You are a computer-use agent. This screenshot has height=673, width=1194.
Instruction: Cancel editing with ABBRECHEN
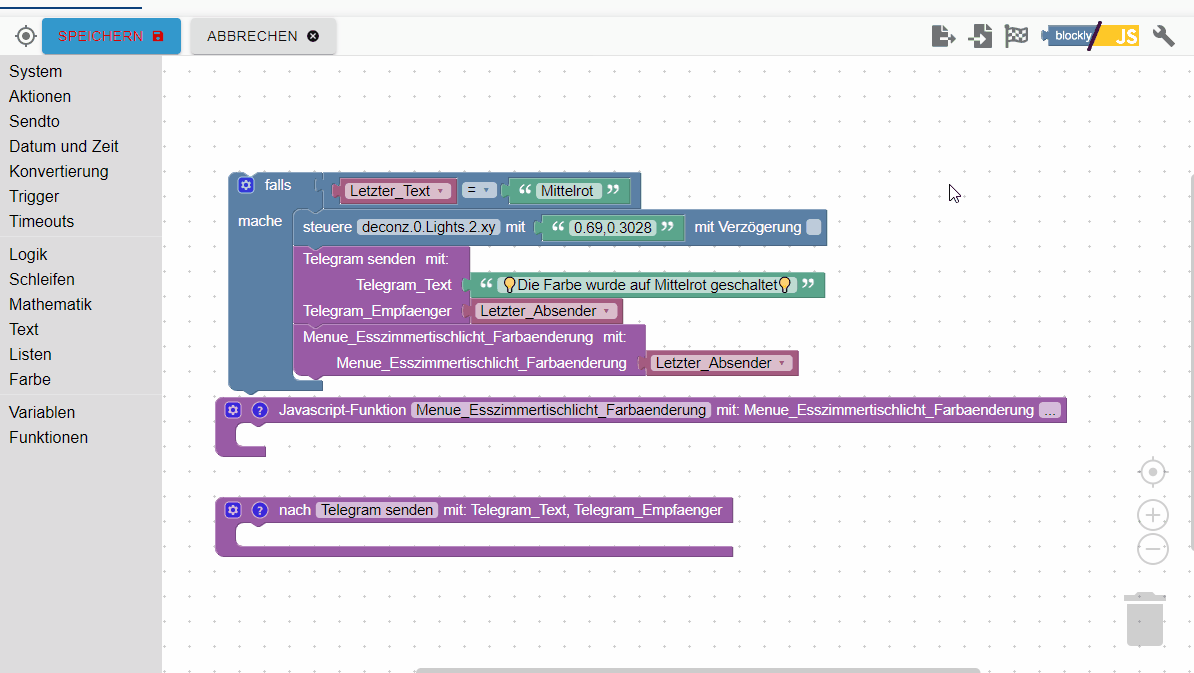[x=263, y=36]
